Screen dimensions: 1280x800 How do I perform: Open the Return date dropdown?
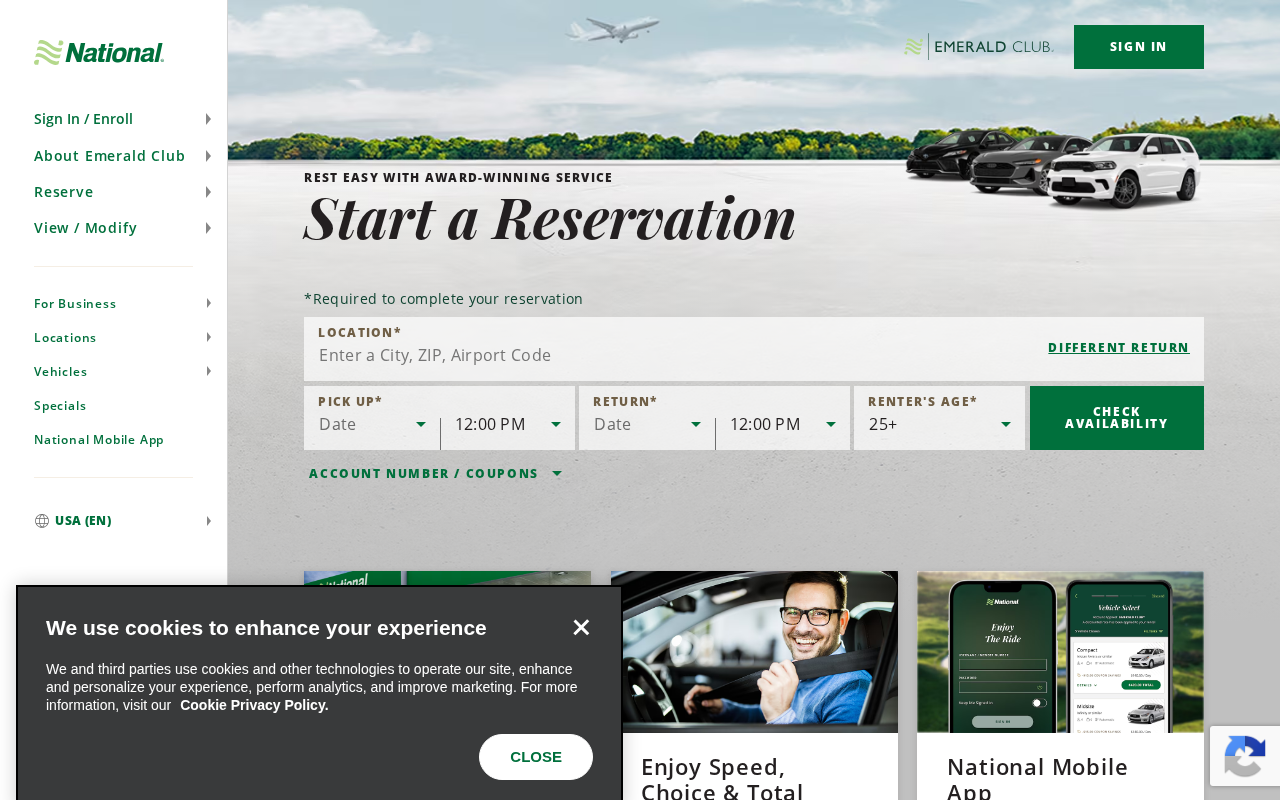(x=647, y=424)
